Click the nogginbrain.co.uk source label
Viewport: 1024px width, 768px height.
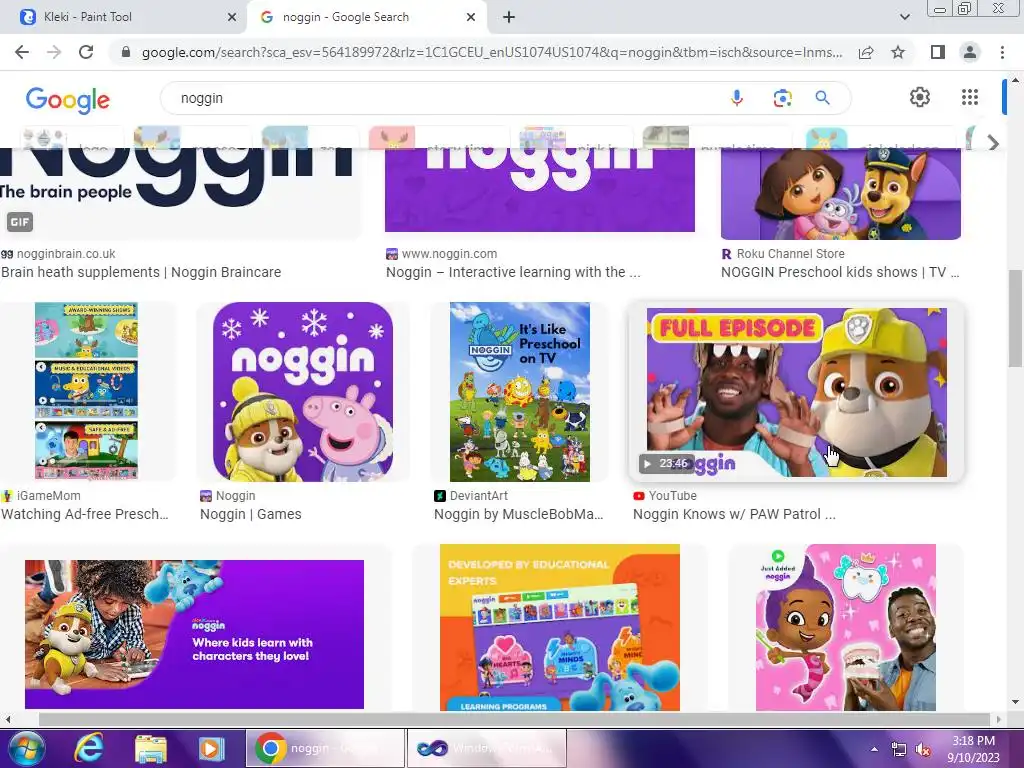(x=65, y=253)
